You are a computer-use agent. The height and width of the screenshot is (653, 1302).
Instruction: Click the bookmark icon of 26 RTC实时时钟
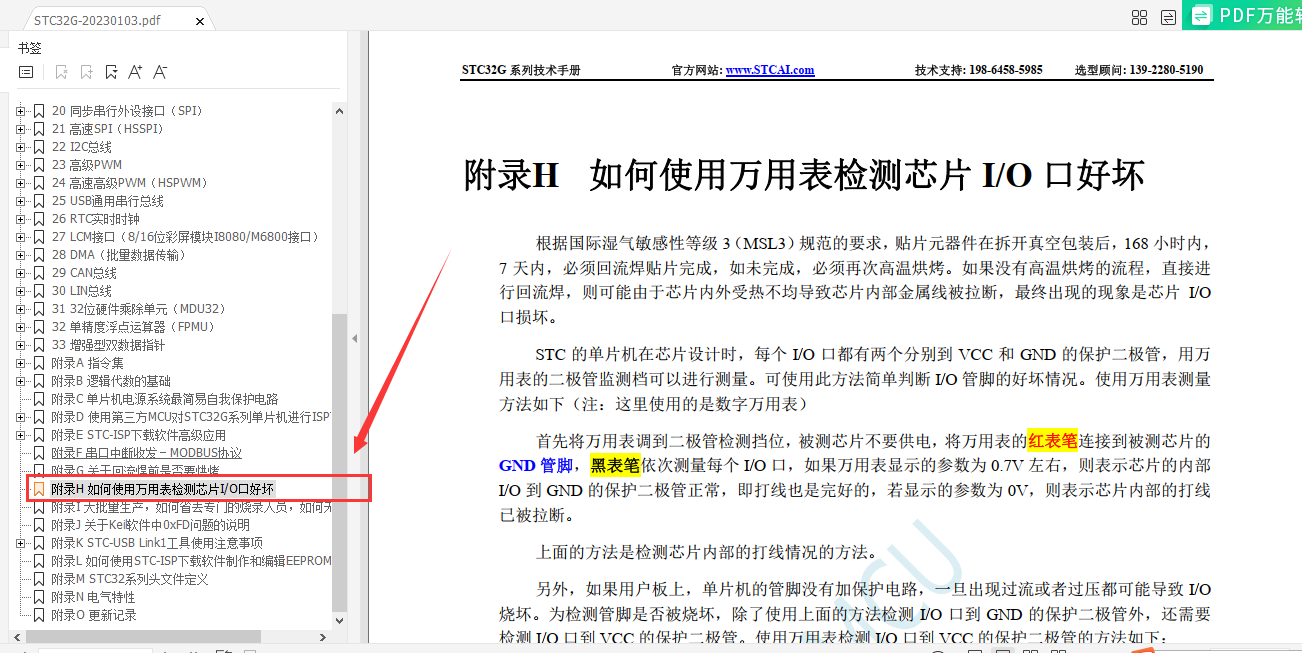(39, 219)
